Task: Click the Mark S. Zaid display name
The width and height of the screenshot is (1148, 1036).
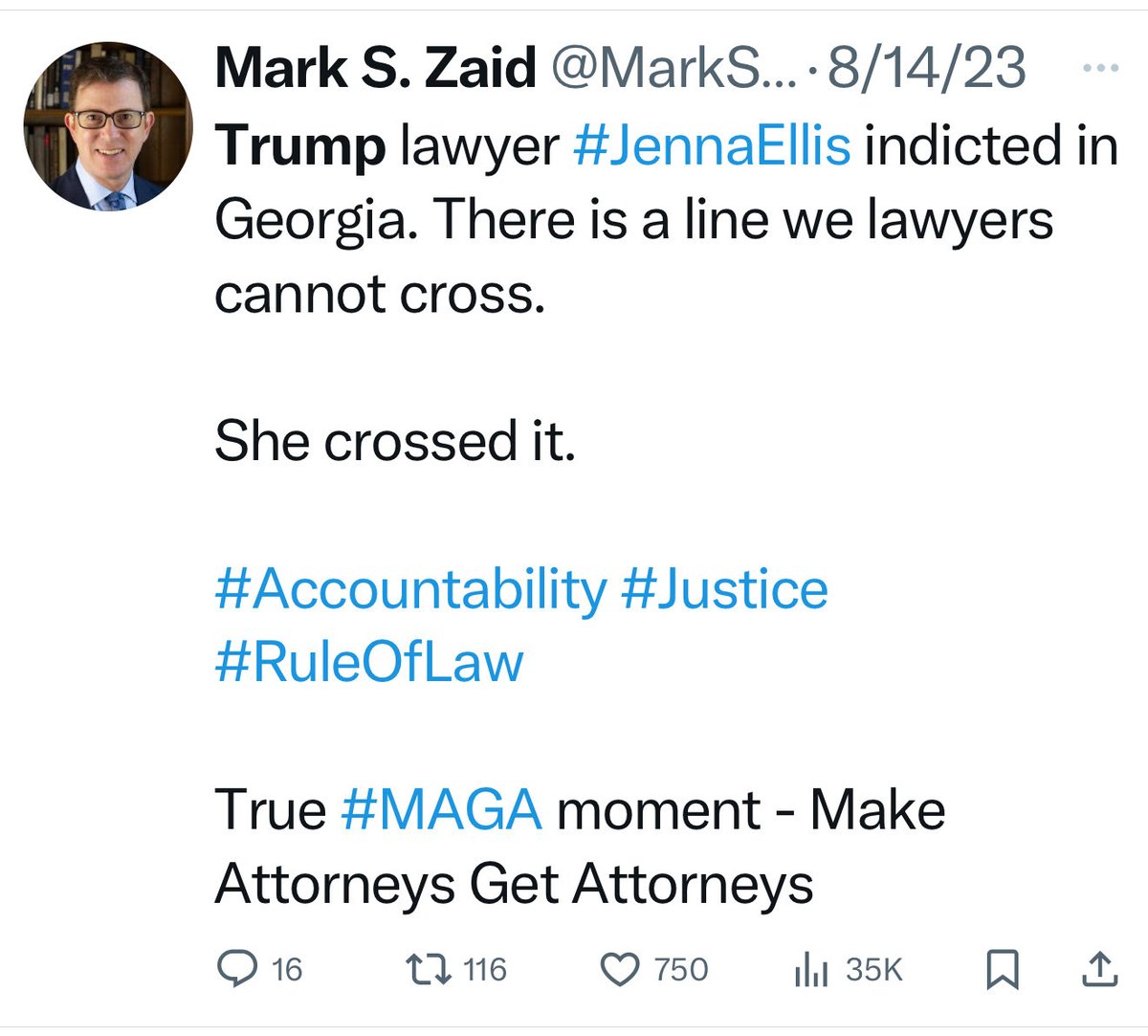Action: click(x=375, y=69)
